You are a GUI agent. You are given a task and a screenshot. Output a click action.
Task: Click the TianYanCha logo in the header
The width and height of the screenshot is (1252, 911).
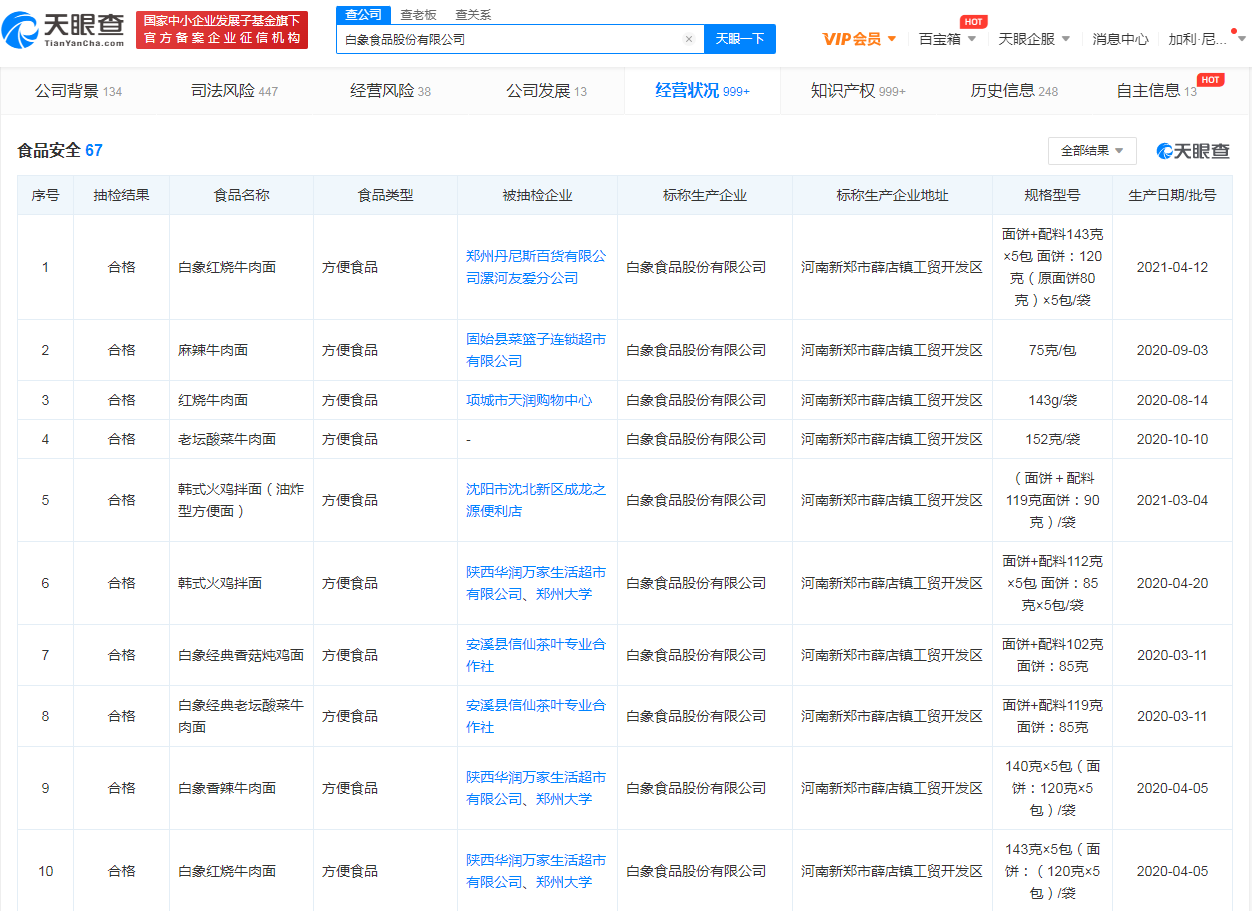click(64, 30)
